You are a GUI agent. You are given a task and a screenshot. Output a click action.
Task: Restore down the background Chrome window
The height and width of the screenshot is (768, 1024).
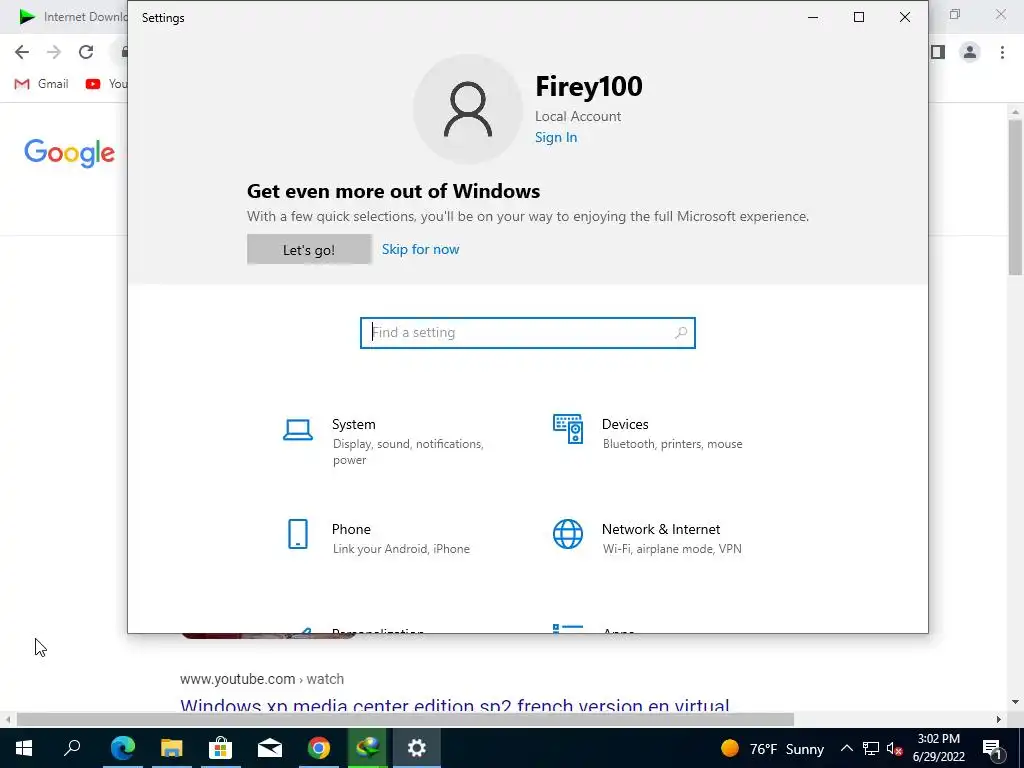tap(955, 14)
